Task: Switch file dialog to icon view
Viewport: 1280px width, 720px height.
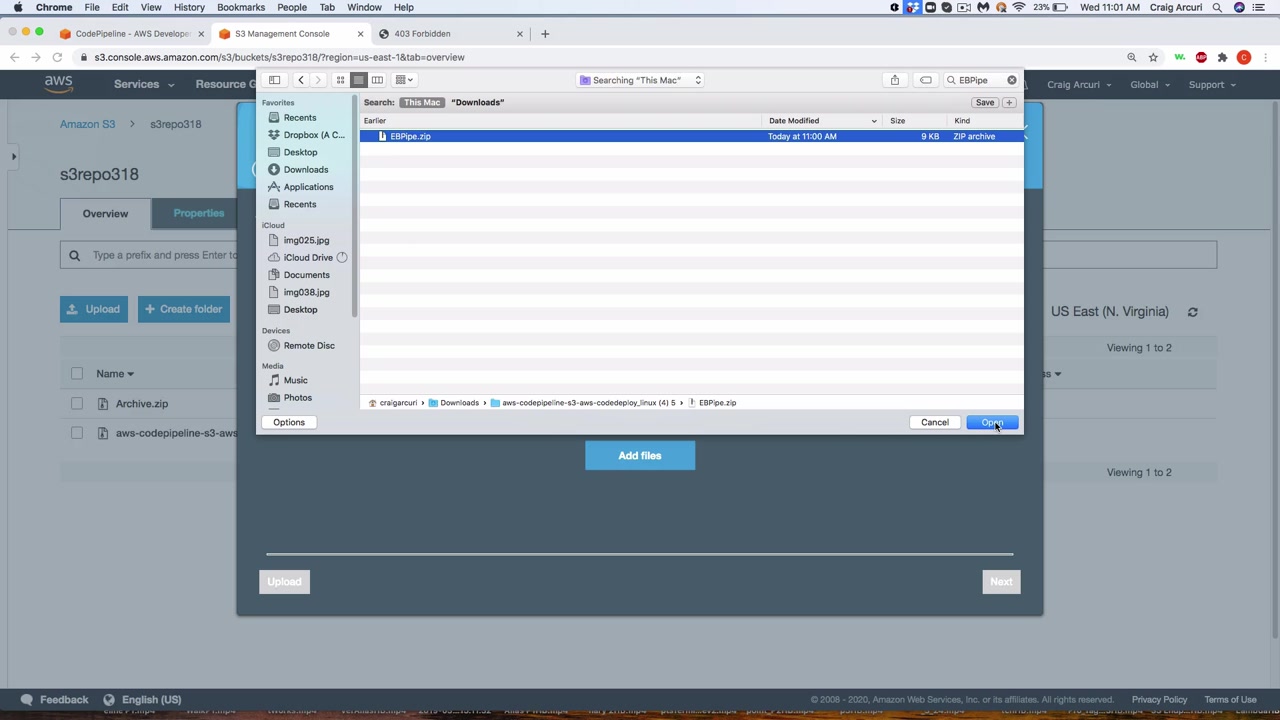Action: (340, 80)
